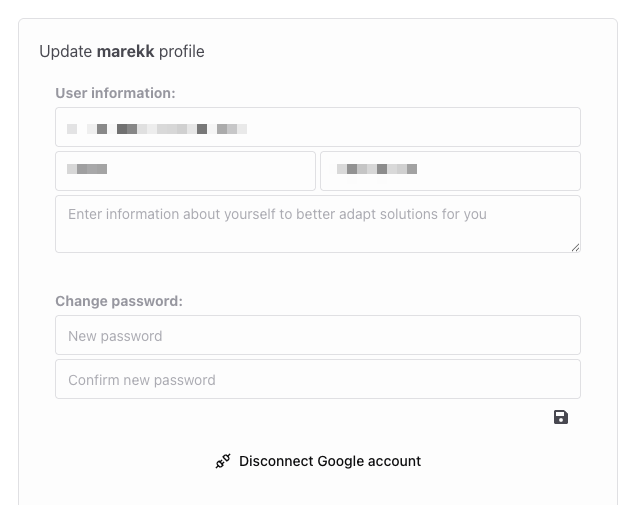637x505 pixels.
Task: Click the textarea resize handle in the corner
Action: click(575, 246)
